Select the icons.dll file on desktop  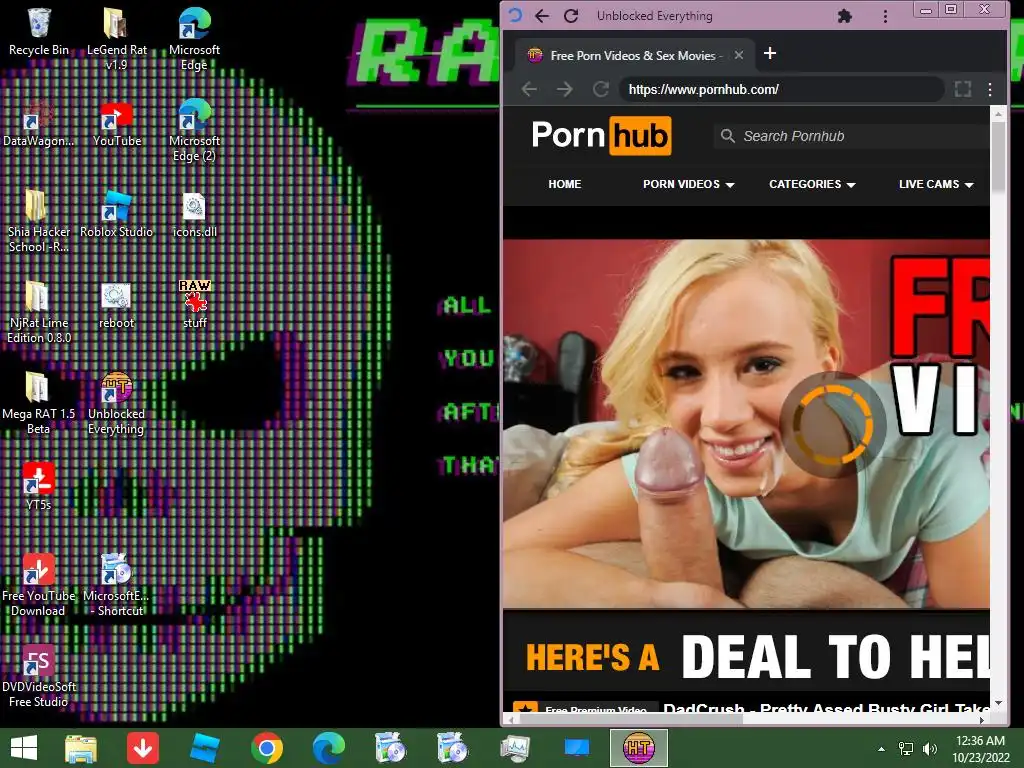[194, 214]
